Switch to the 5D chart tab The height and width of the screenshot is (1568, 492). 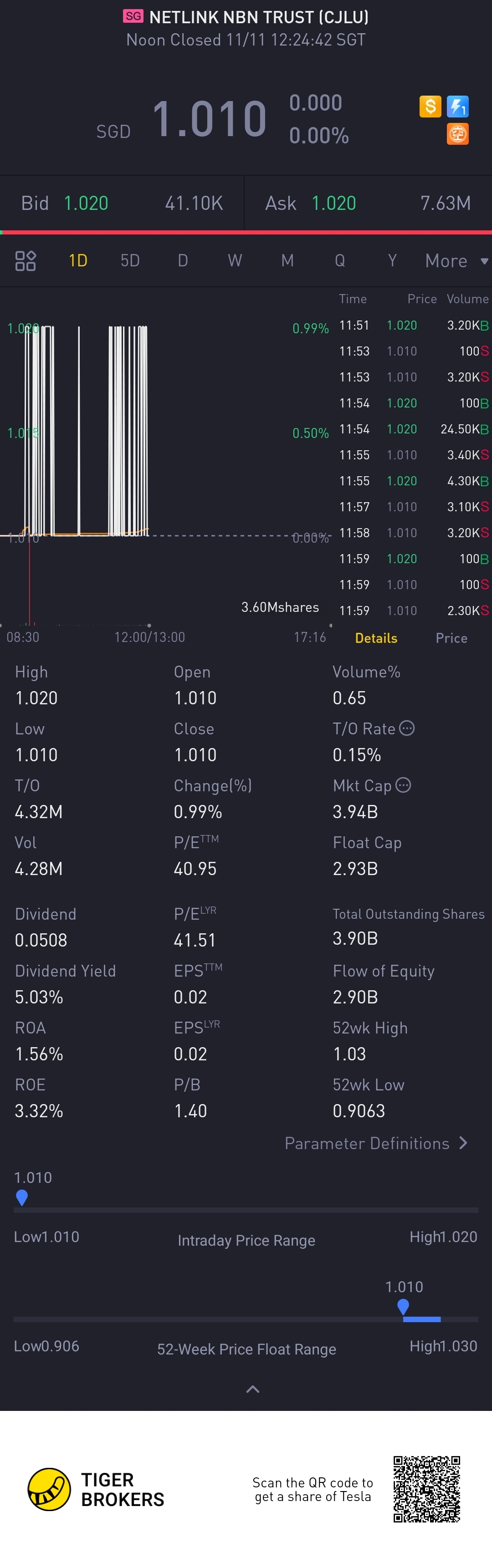pos(130,260)
